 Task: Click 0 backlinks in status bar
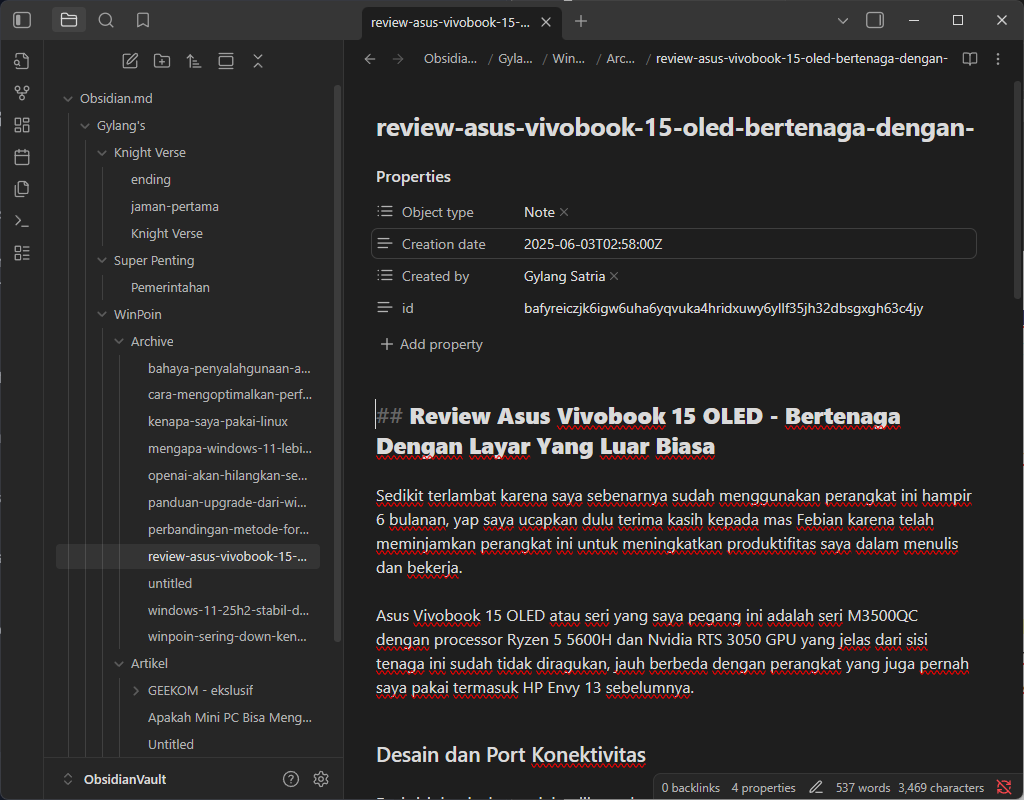coord(690,788)
